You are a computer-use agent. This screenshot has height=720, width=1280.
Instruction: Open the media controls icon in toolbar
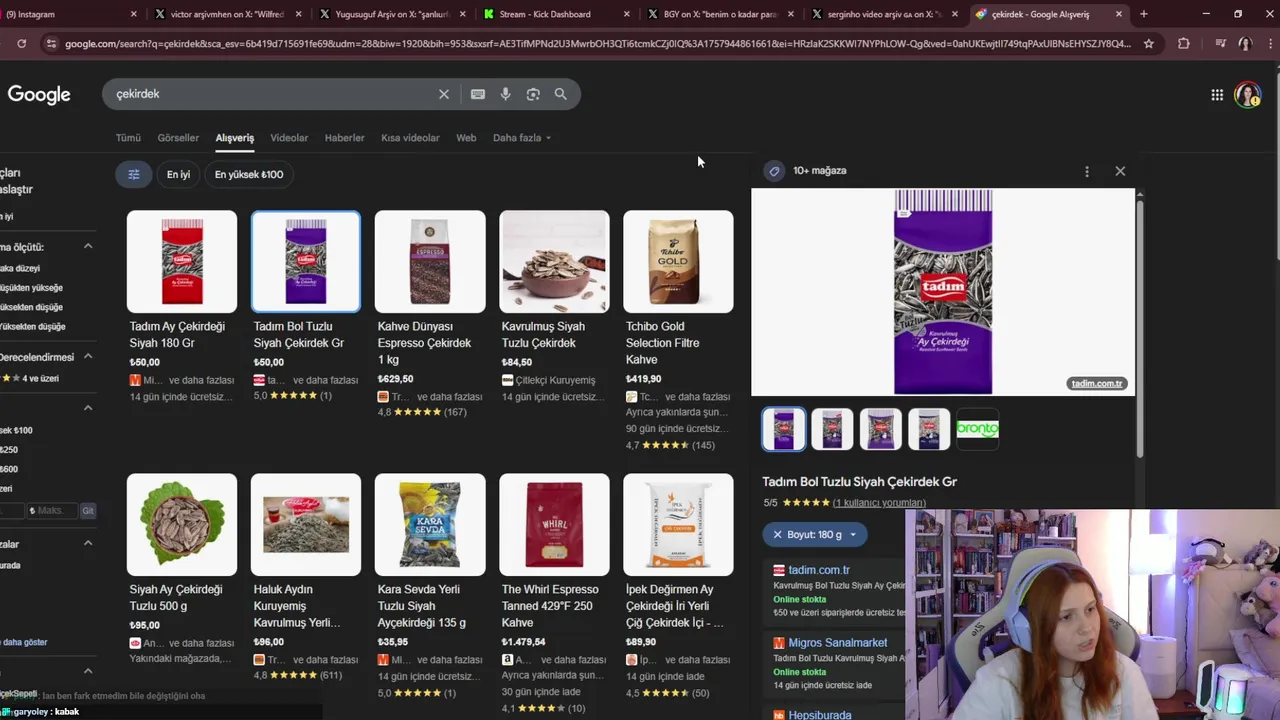click(x=1220, y=43)
